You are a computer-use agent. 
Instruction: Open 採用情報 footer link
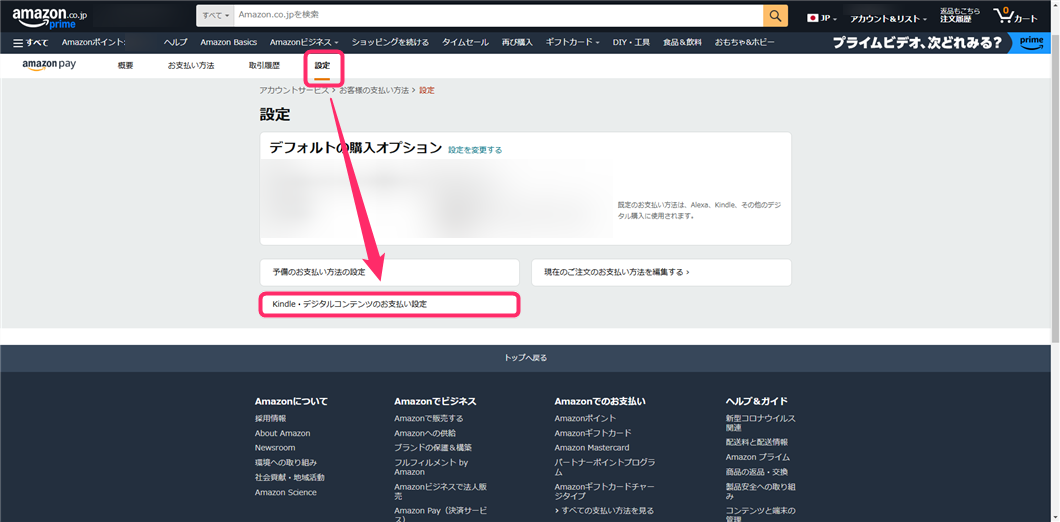click(x=270, y=419)
